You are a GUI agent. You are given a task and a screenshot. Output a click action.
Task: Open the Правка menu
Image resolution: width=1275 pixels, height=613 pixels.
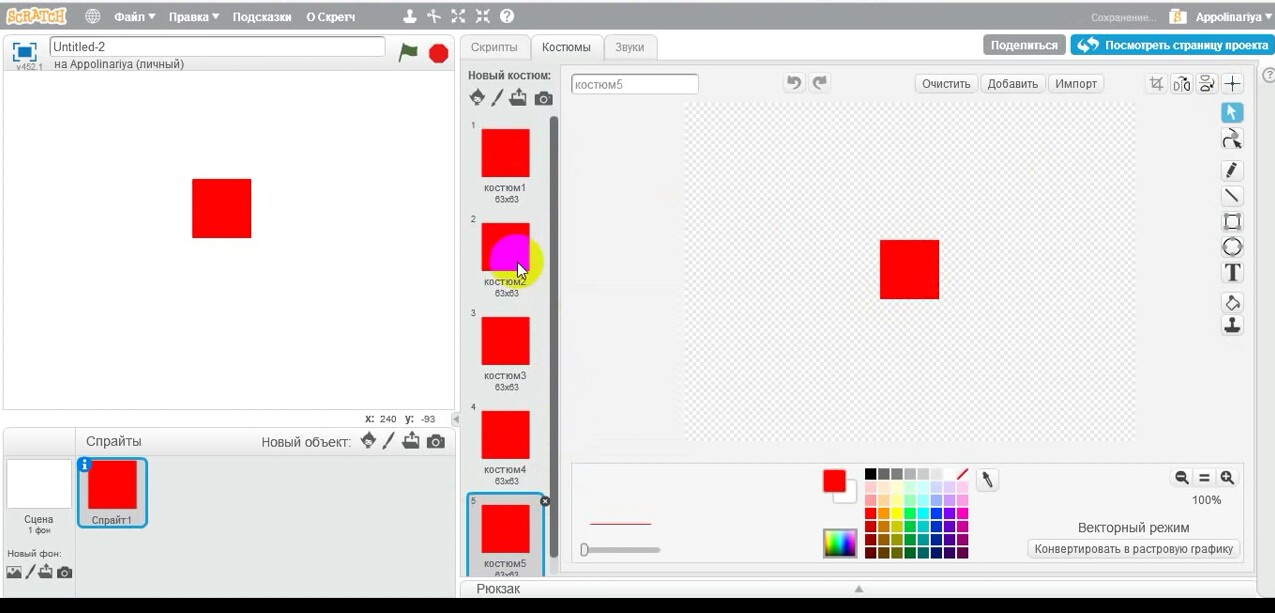193,17
